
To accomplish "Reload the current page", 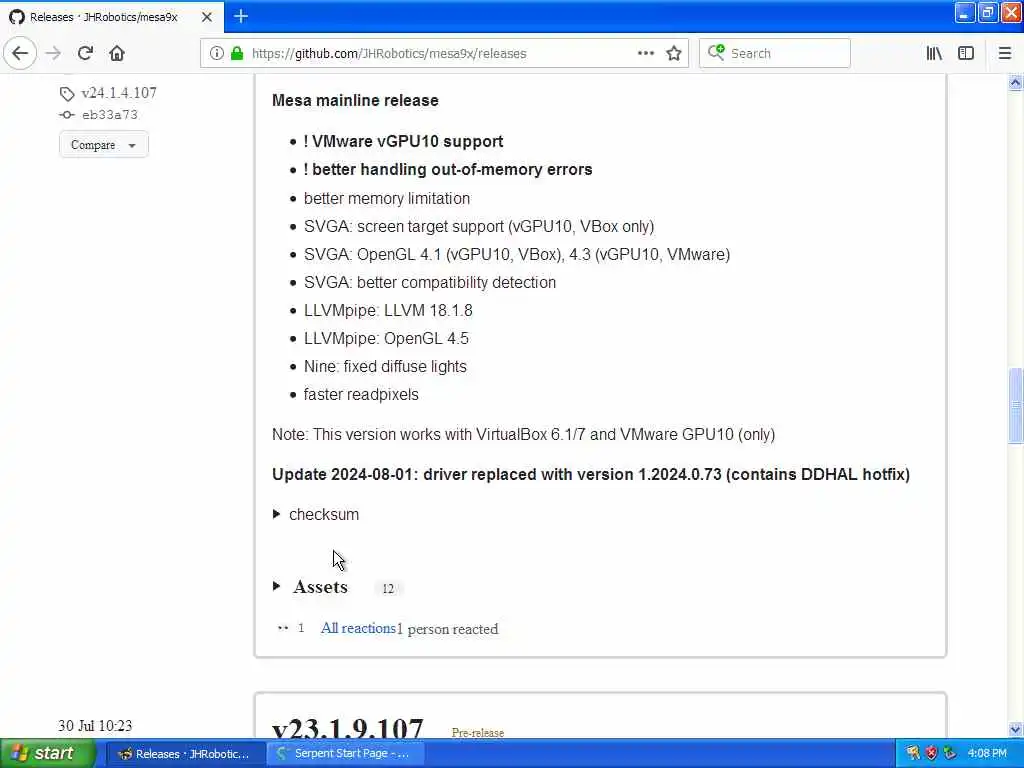I will [x=85, y=53].
